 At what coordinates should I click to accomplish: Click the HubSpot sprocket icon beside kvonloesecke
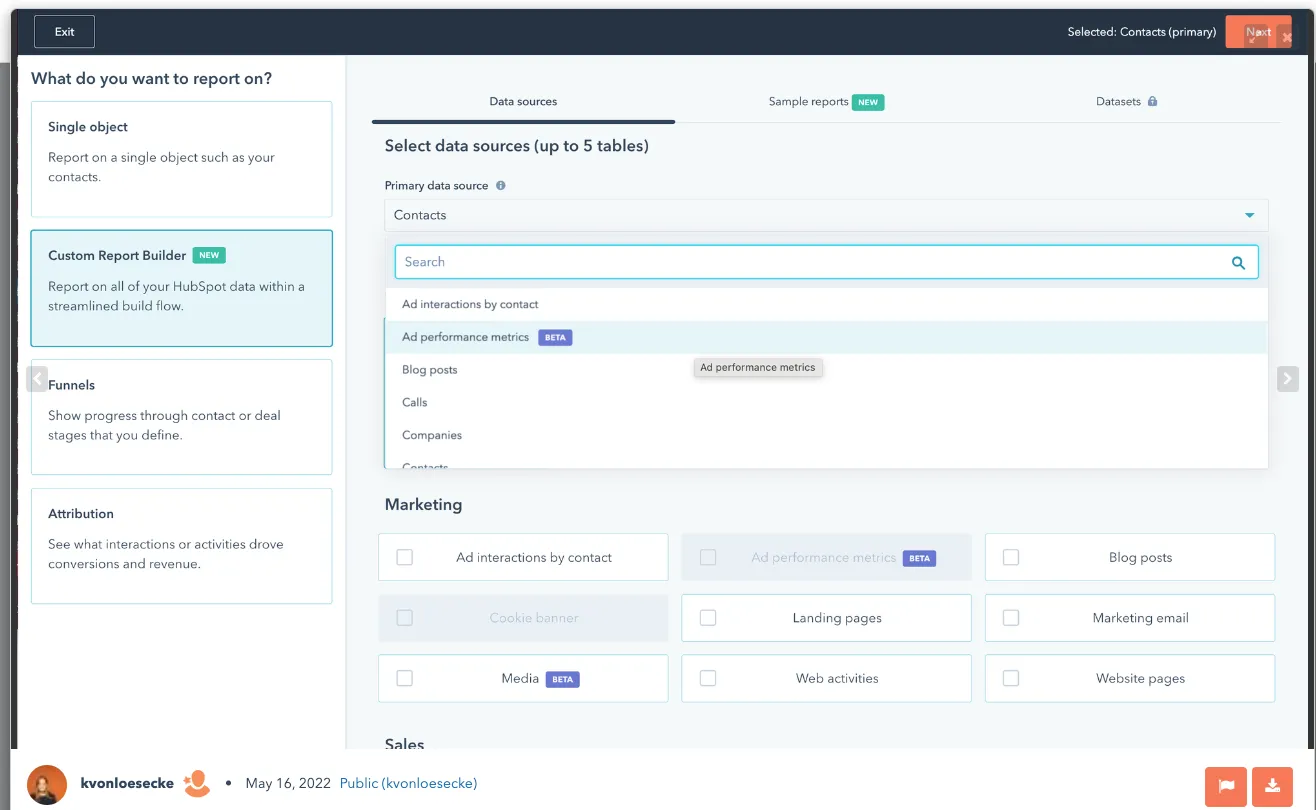(x=197, y=783)
